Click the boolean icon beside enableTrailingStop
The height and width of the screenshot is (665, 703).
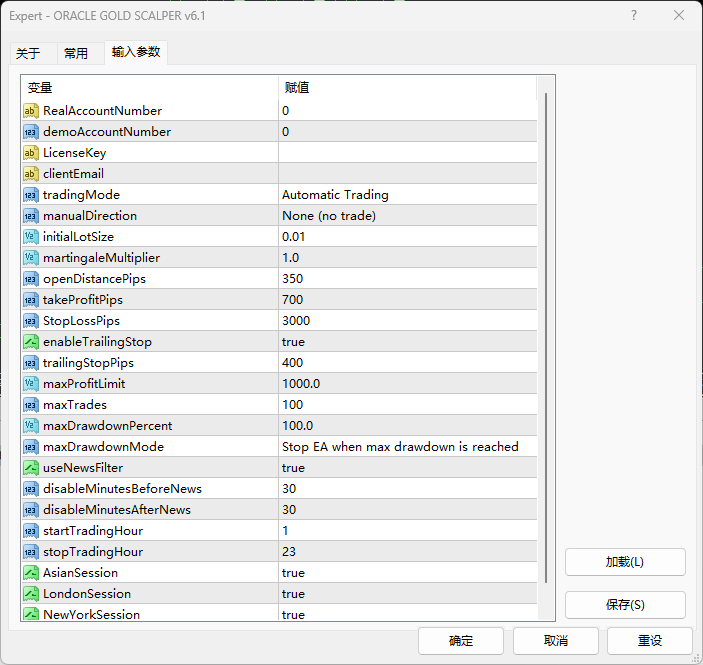click(30, 342)
